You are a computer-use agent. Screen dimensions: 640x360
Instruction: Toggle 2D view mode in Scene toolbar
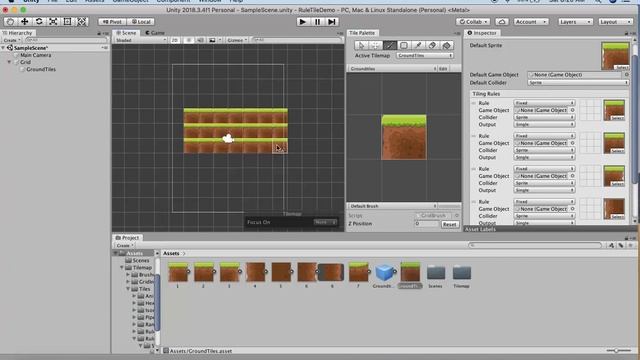click(175, 40)
